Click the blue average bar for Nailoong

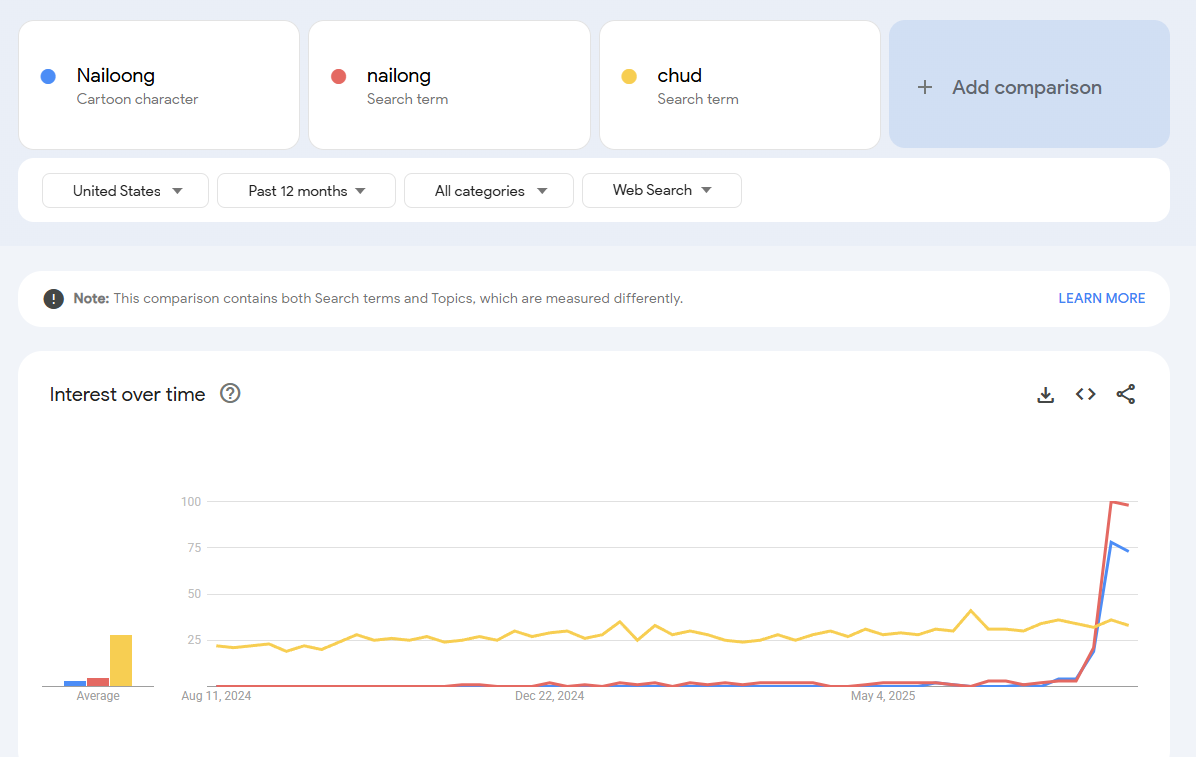tap(75, 684)
